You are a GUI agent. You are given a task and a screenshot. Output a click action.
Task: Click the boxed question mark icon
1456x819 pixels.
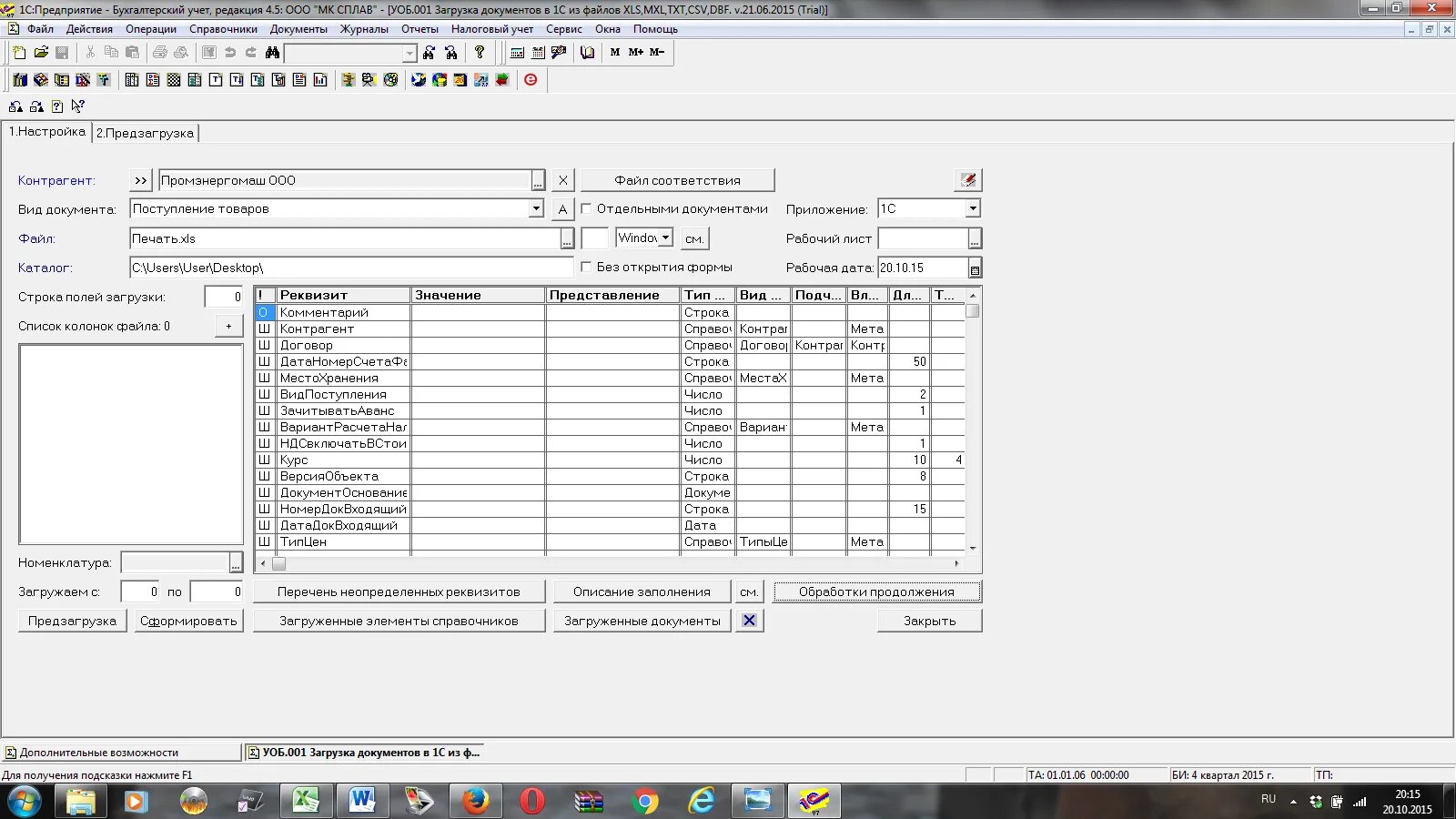pyautogui.click(x=57, y=106)
